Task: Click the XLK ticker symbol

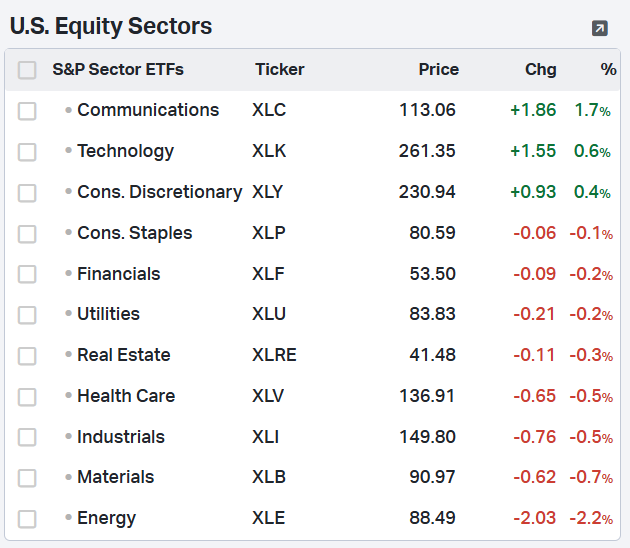Action: [269, 151]
